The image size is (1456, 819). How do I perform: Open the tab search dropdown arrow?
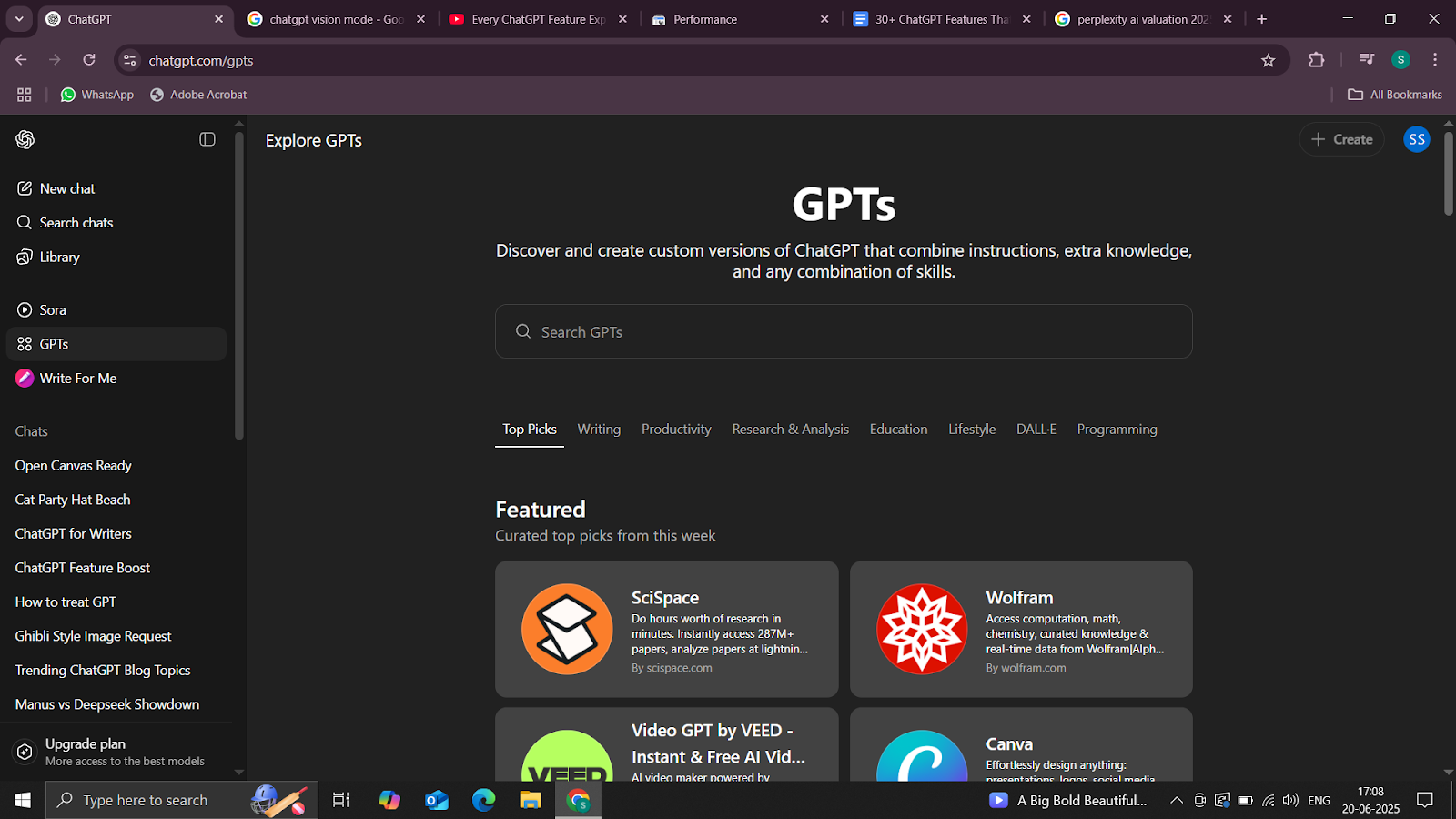coord(18,18)
